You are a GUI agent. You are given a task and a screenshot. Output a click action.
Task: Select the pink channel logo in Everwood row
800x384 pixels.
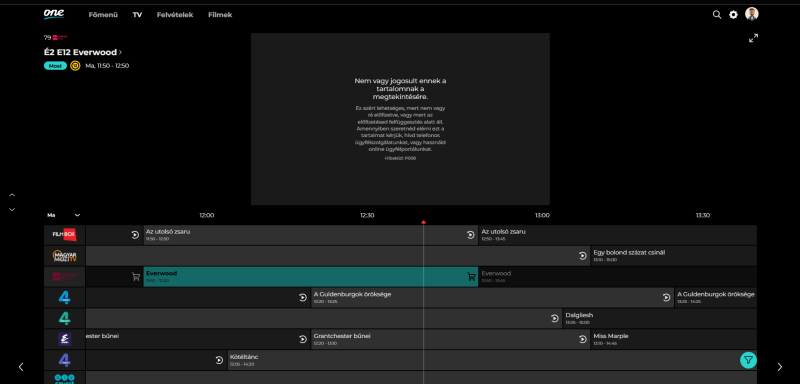64,277
